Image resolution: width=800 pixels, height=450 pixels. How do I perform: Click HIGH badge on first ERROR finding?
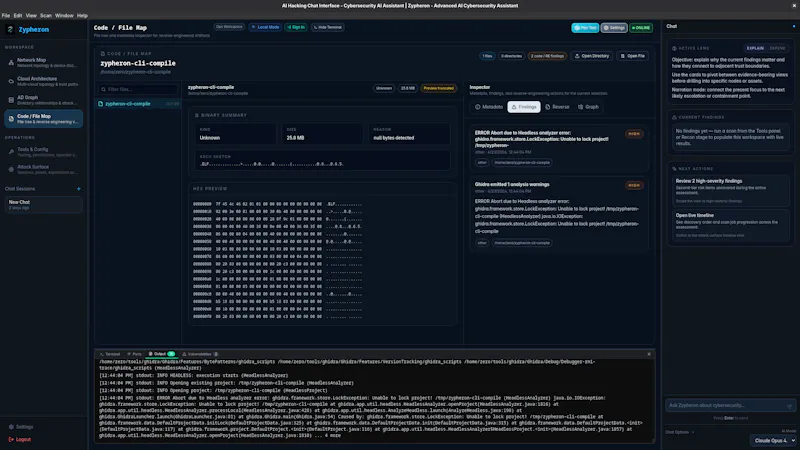(634, 134)
